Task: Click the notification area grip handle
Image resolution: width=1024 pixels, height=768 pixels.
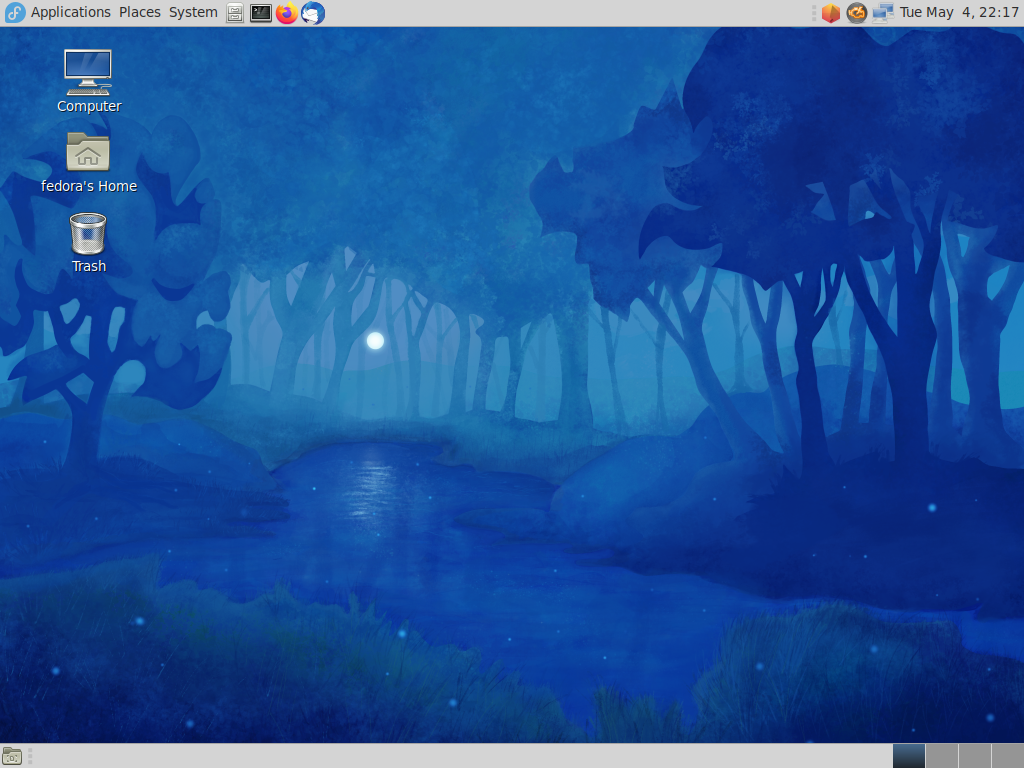Action: tap(814, 13)
